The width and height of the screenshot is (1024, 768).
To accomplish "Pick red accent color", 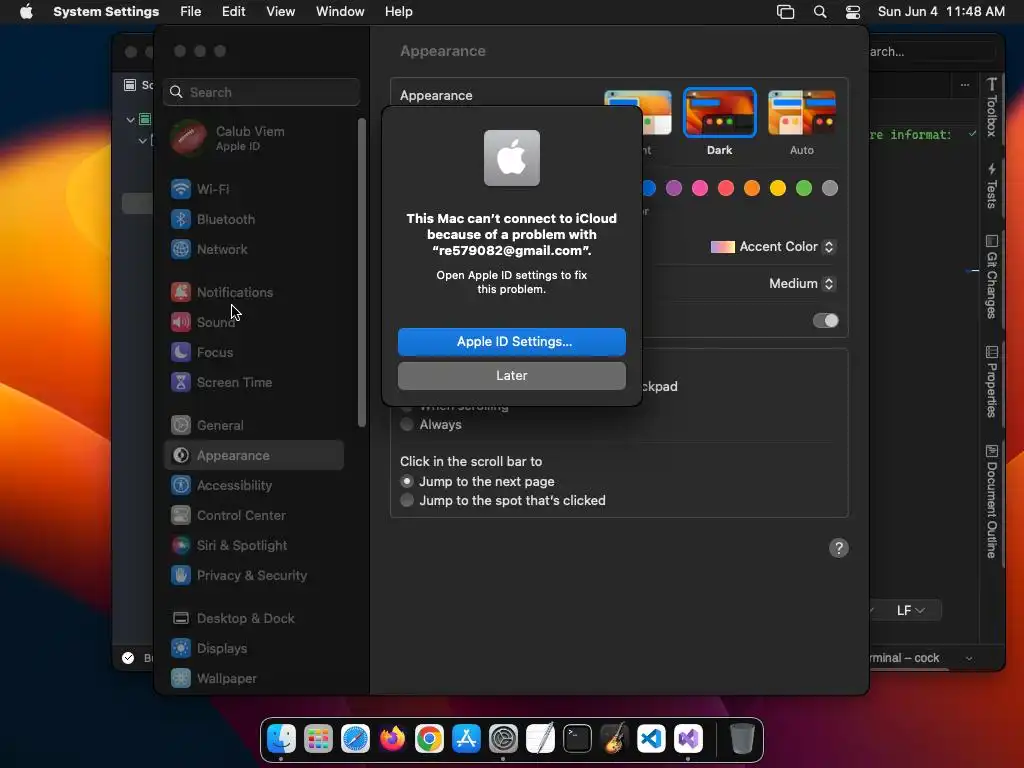I will pos(726,189).
